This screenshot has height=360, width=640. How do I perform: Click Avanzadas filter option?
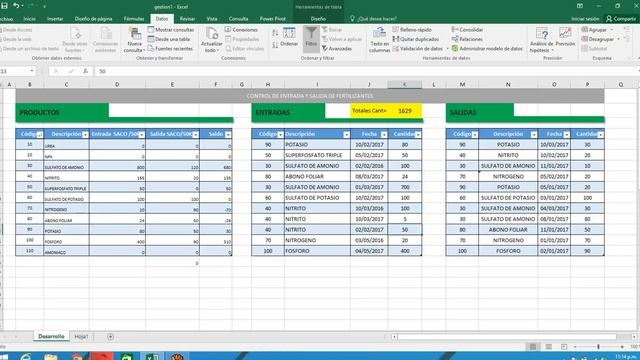click(337, 49)
